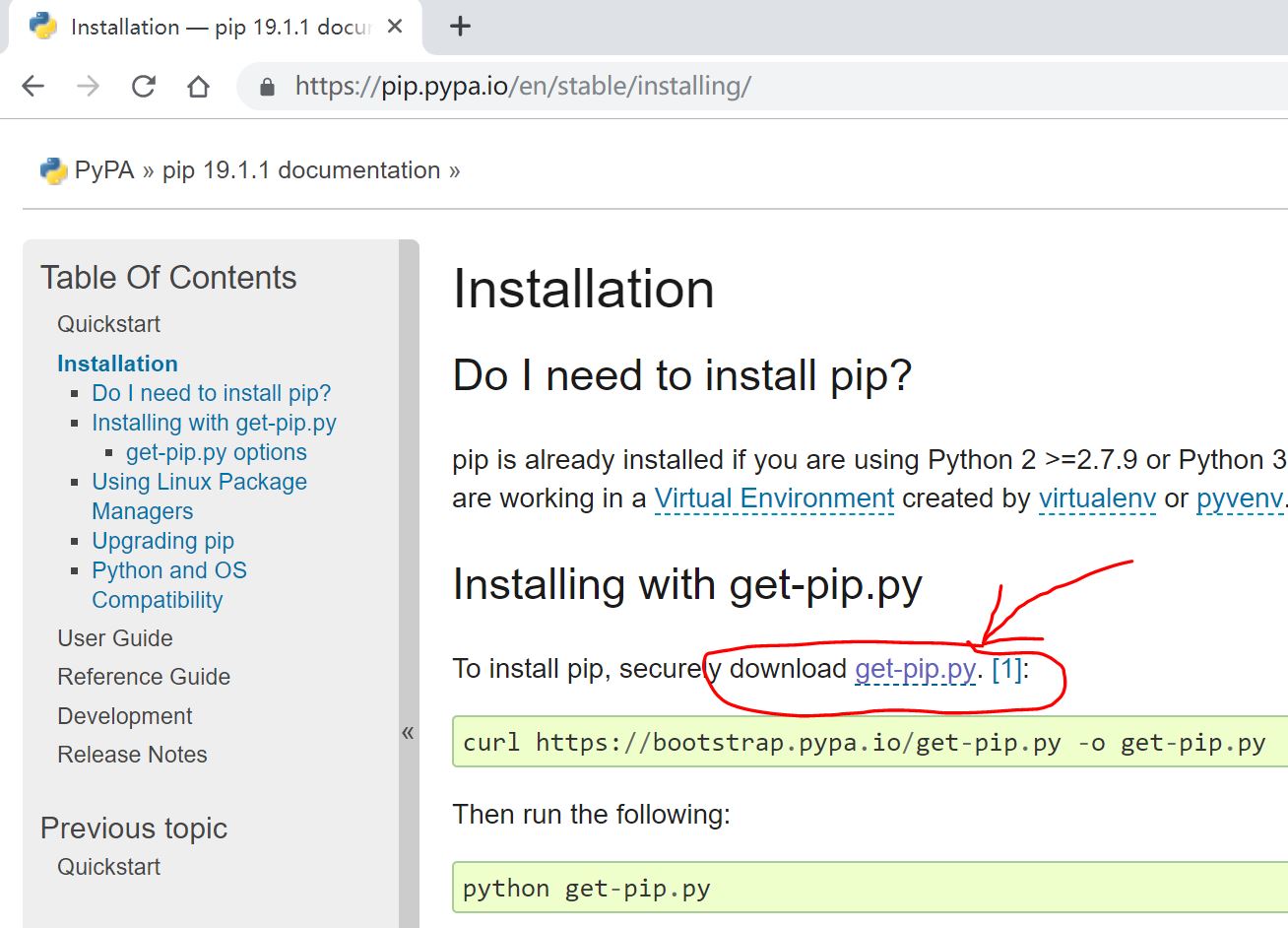Viewport: 1288px width, 928px height.
Task: Click the Installation main heading
Action: (584, 290)
